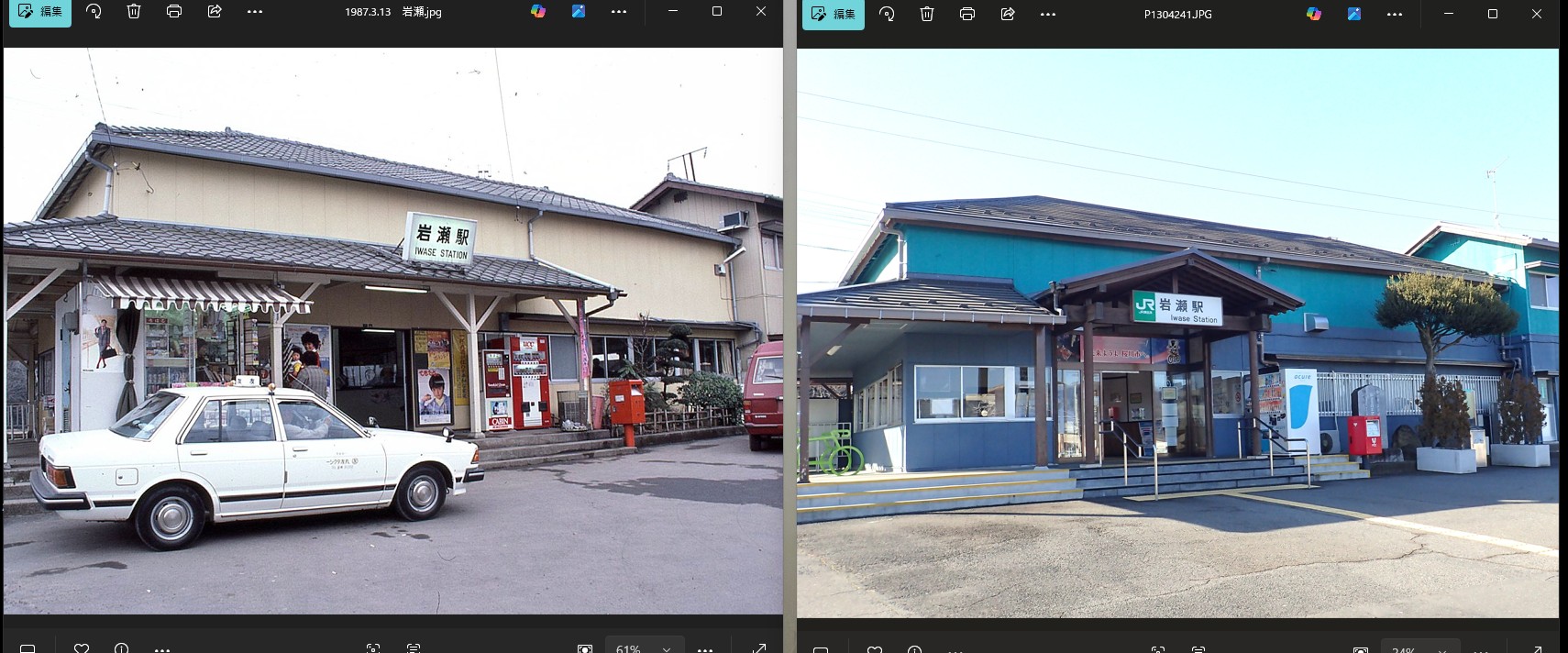Click the 1987 Iwase station photo
Image resolution: width=1568 pixels, height=653 pixels.
click(392, 330)
